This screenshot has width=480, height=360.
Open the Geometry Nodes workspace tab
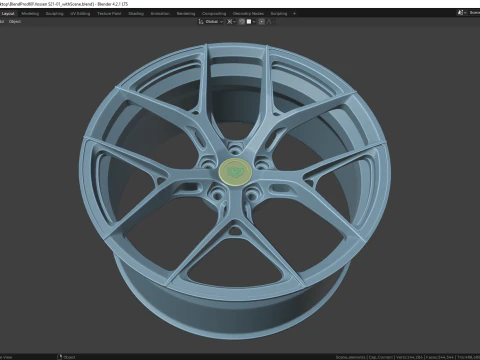click(x=248, y=14)
